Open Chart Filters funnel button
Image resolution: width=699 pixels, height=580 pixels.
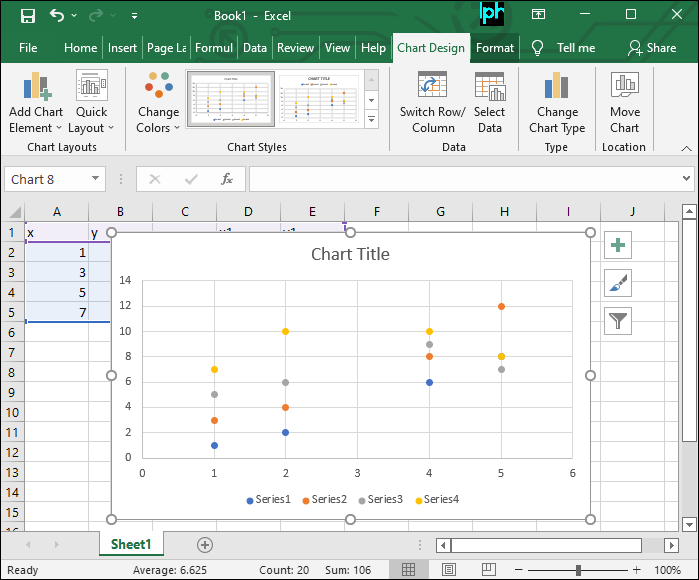(x=618, y=320)
